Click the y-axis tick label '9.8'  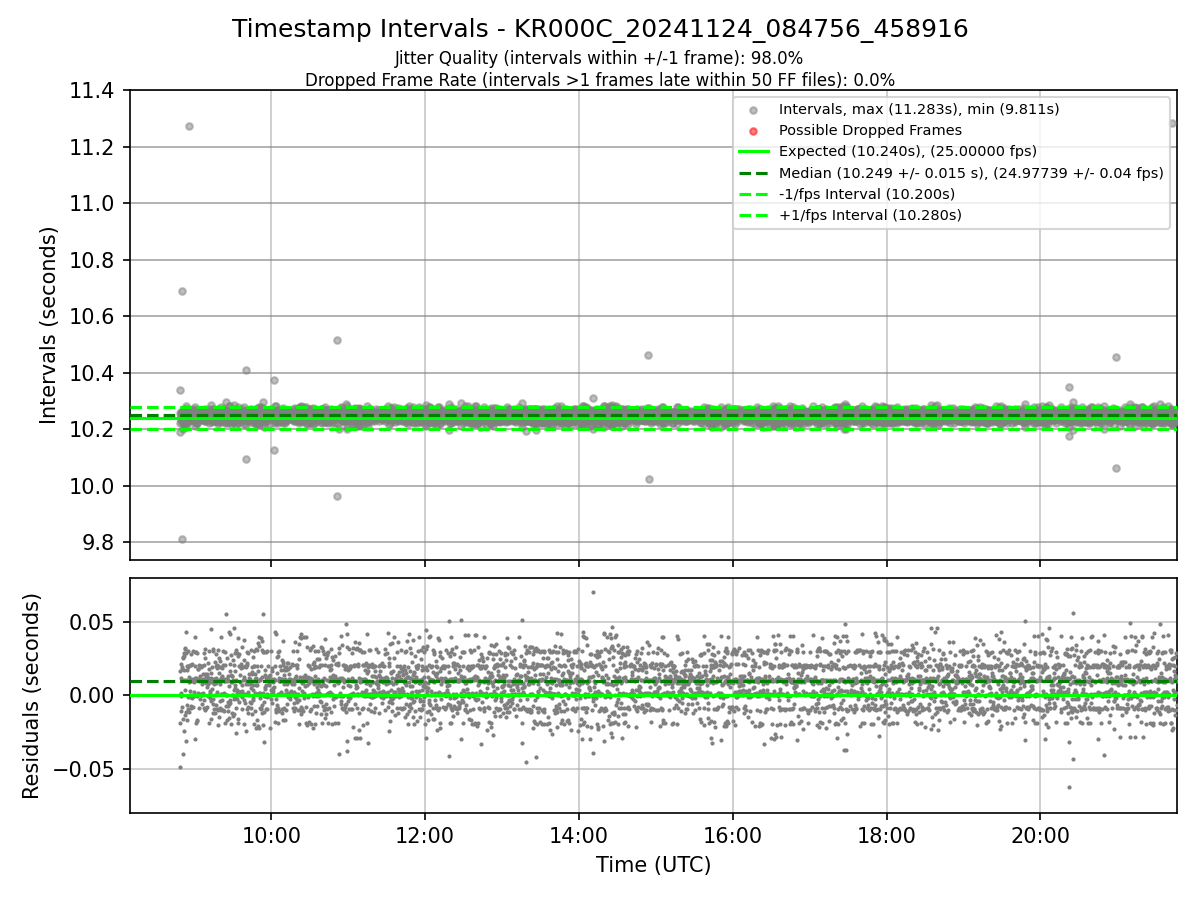[99, 543]
